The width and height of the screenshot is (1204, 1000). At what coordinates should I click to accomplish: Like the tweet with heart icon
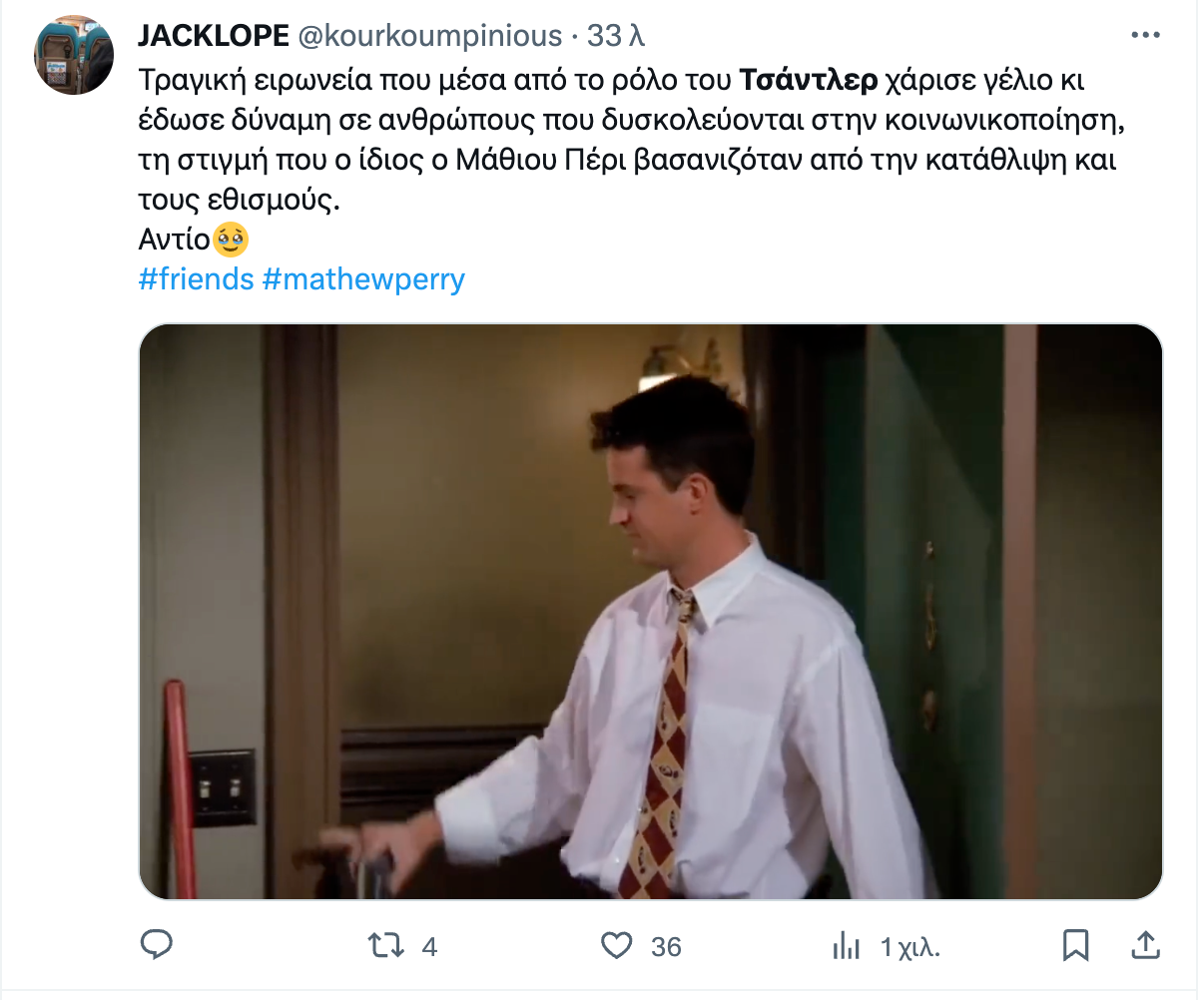[617, 945]
